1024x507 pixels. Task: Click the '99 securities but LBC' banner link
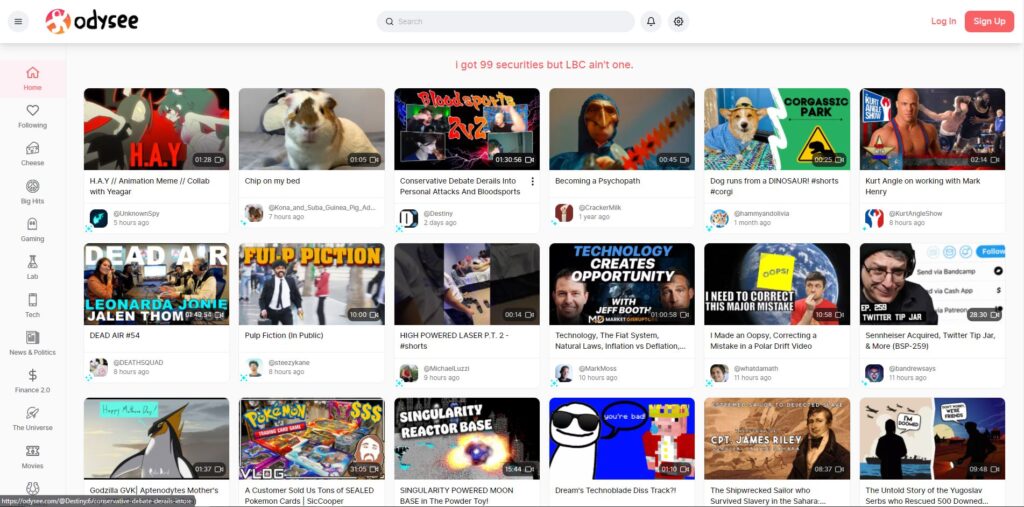pos(544,65)
